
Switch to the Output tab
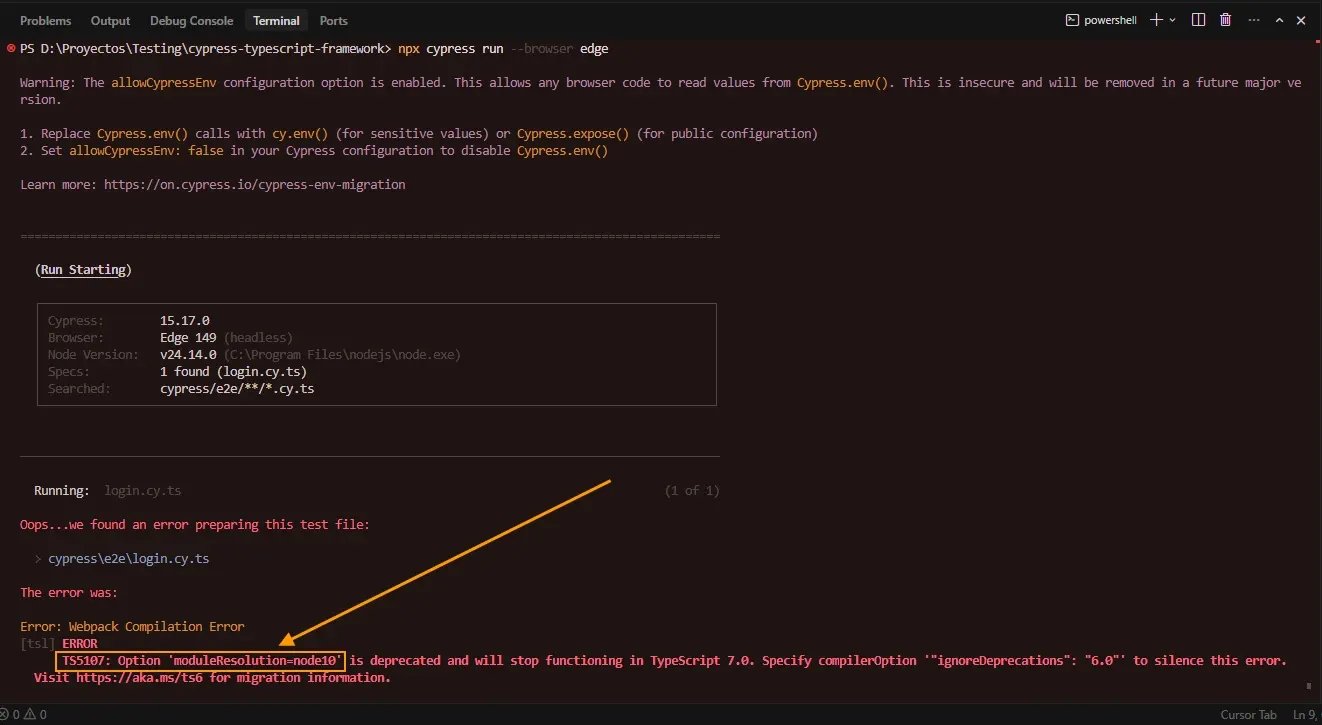pos(110,20)
